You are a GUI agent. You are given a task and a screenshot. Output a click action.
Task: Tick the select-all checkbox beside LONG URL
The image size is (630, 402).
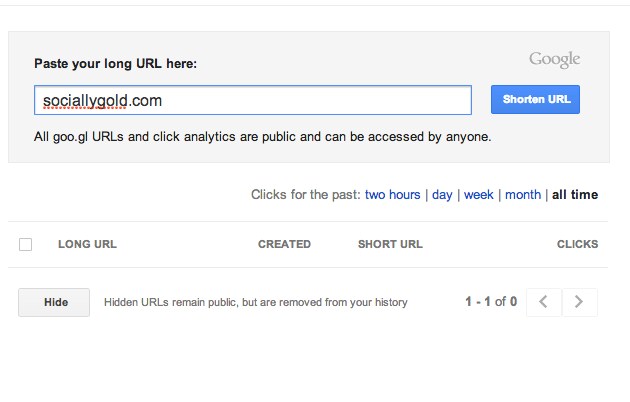[x=25, y=244]
